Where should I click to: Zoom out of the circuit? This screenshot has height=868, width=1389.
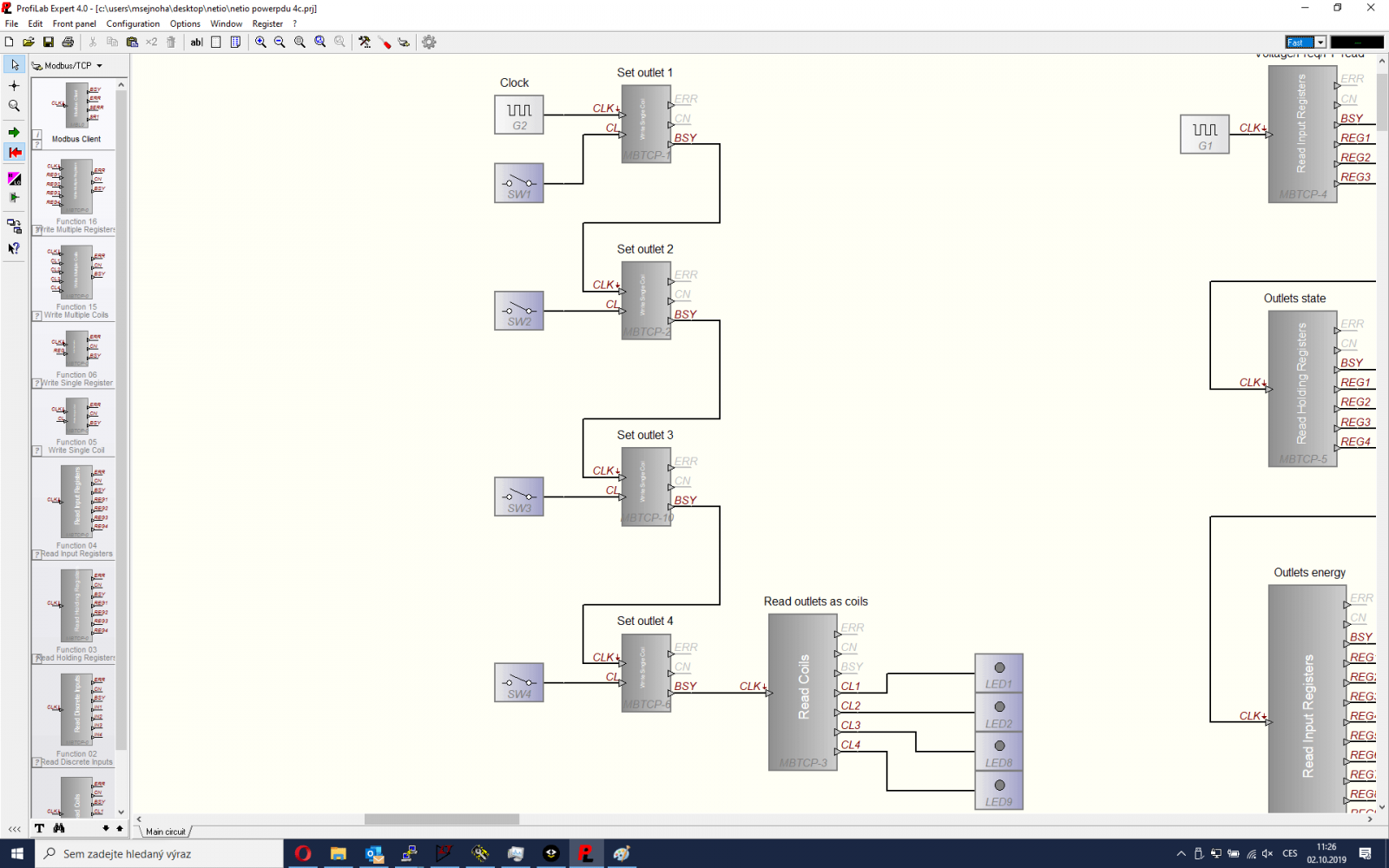click(x=280, y=42)
